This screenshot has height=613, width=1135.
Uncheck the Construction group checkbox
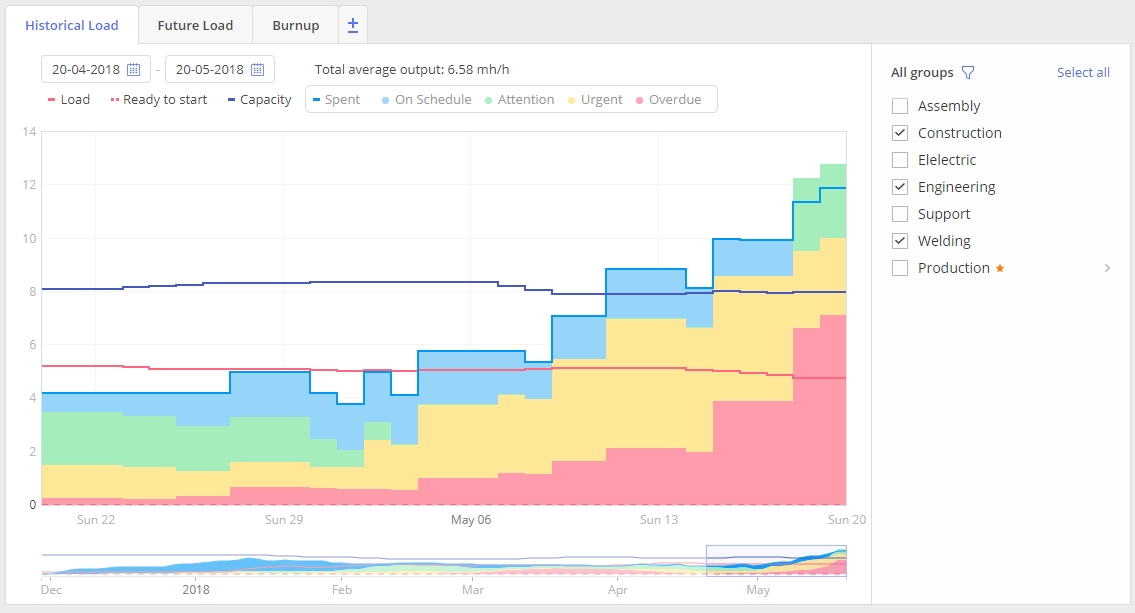click(x=900, y=133)
